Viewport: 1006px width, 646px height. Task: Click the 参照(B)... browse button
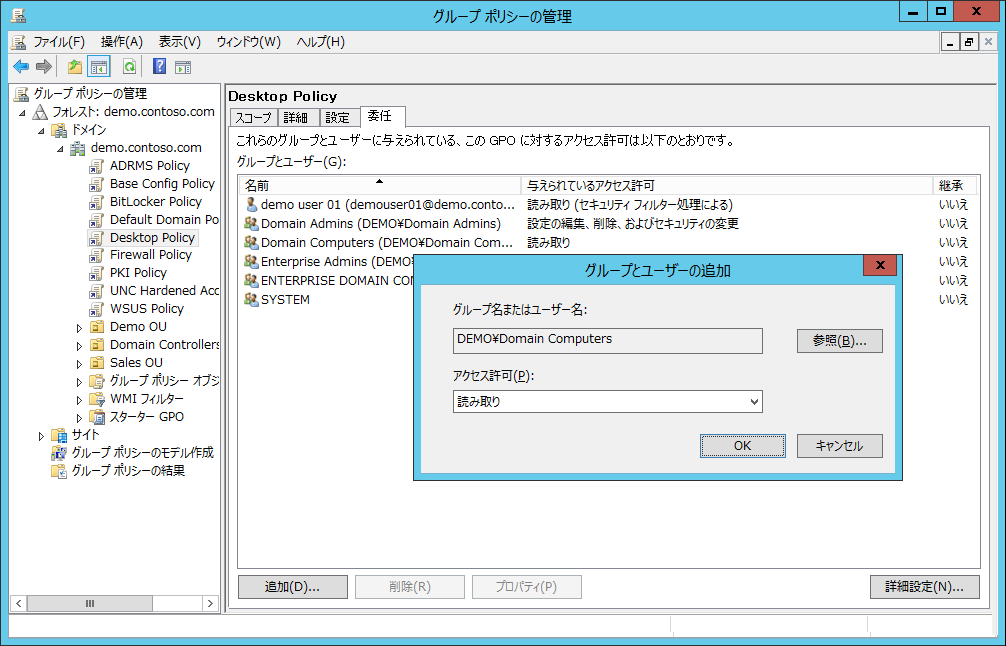(x=839, y=341)
